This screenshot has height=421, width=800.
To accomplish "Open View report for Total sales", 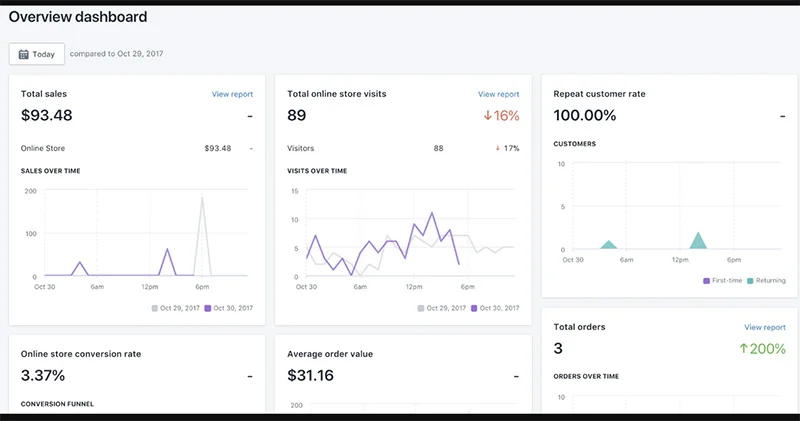I will pos(232,94).
